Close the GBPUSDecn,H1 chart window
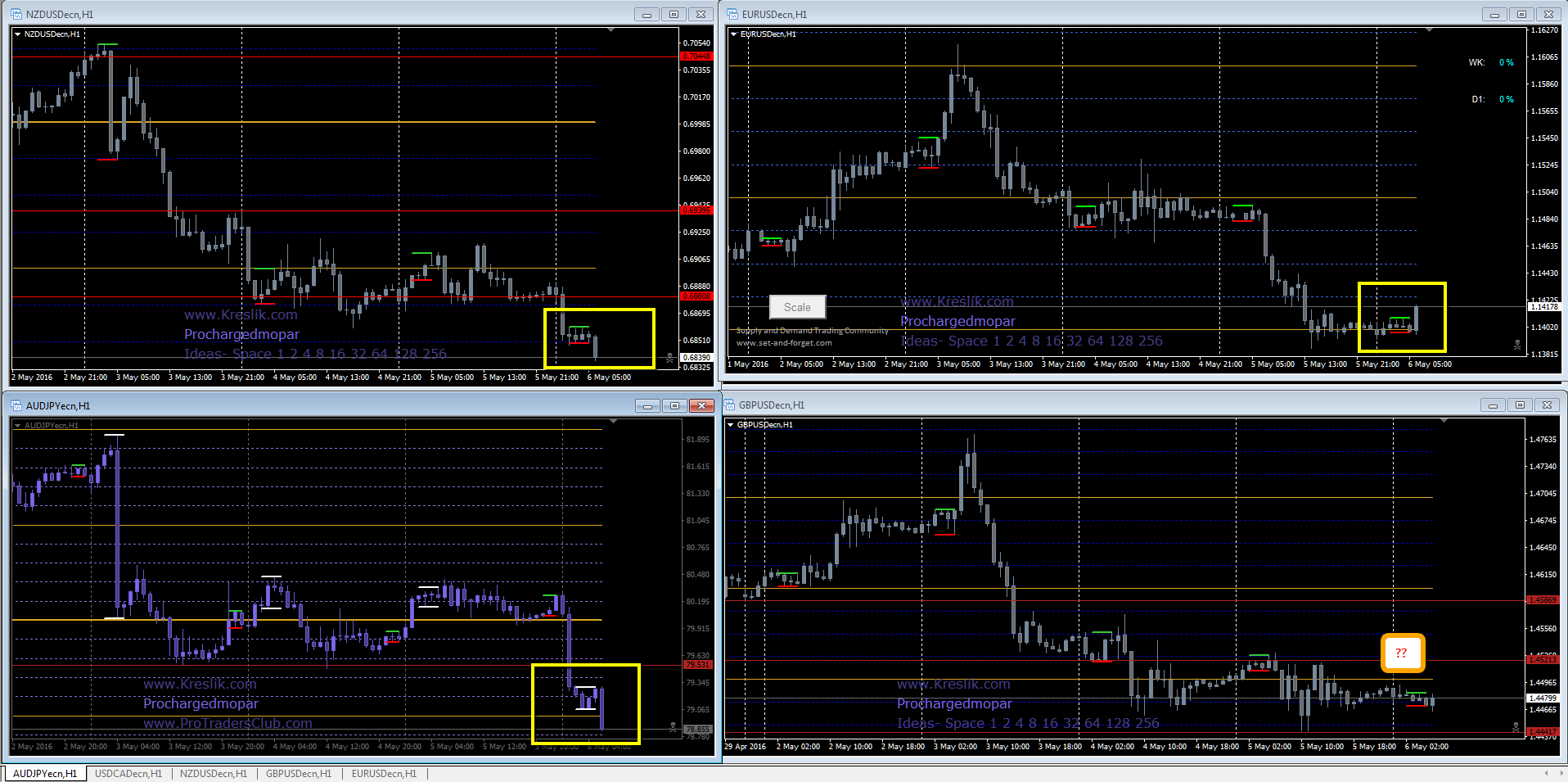Viewport: 1568px width, 782px height. coord(1548,405)
